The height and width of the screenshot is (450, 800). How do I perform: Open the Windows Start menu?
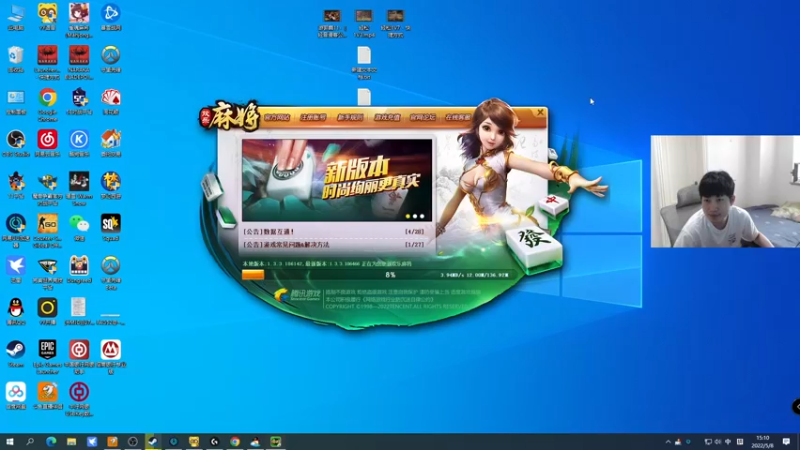[x=10, y=441]
